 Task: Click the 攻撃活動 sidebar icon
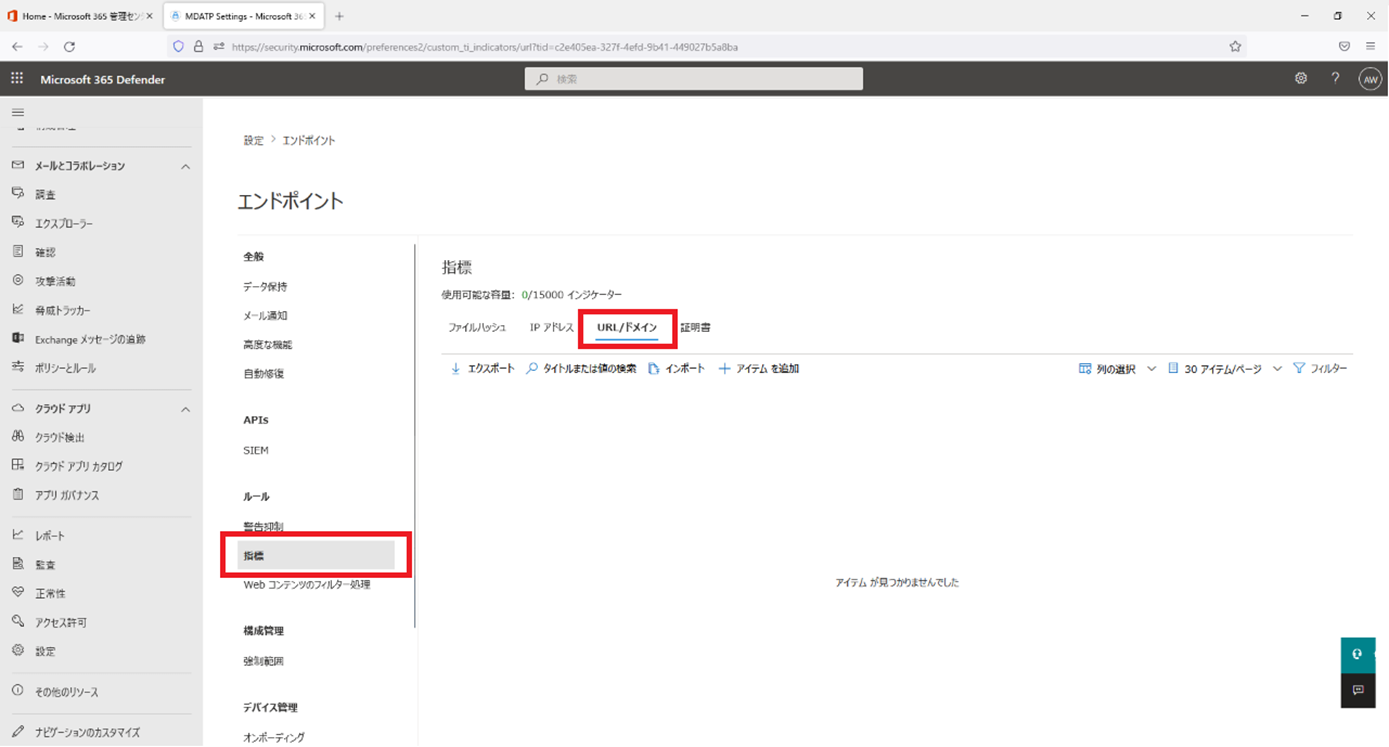[x=17, y=281]
